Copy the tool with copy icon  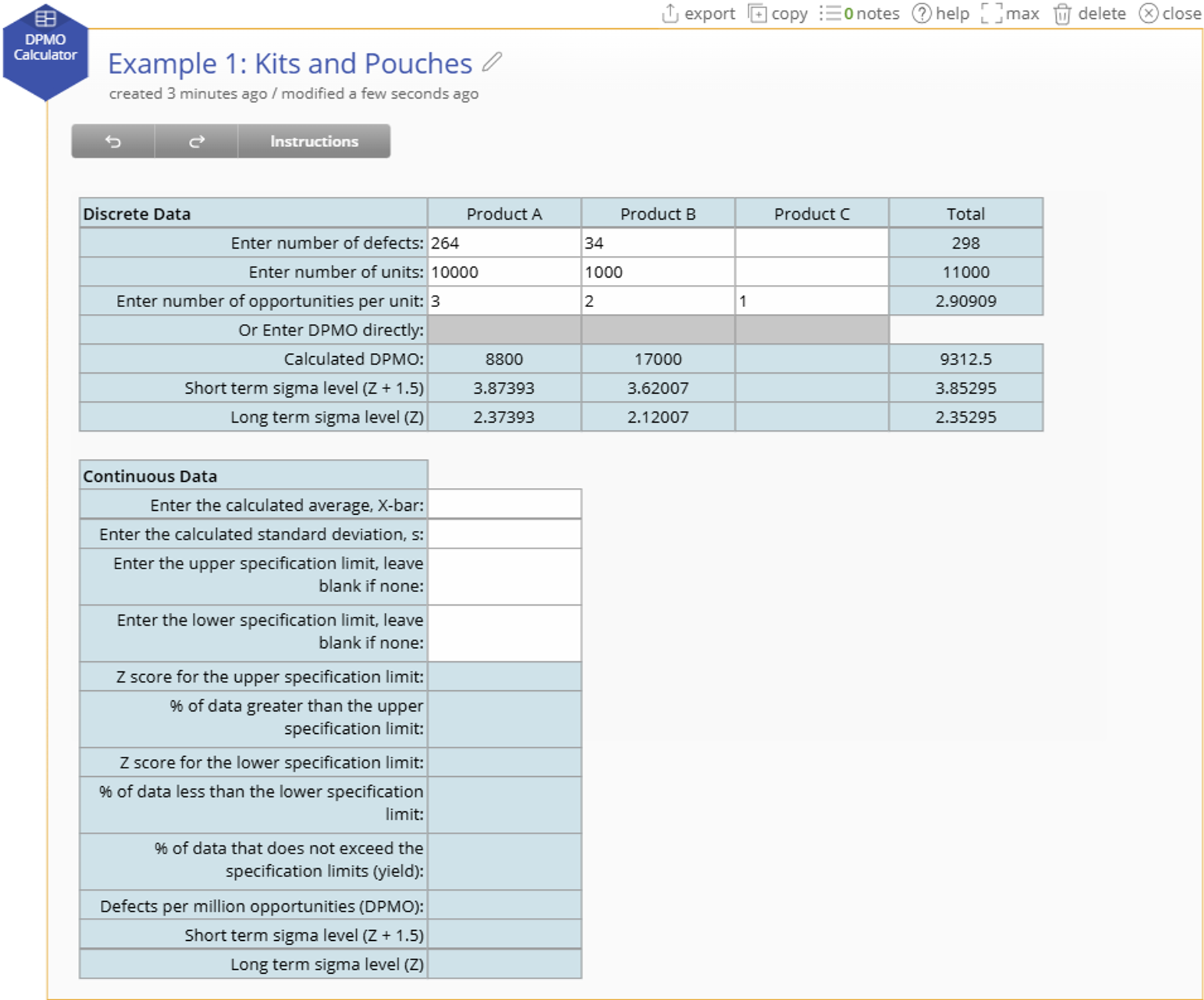778,13
